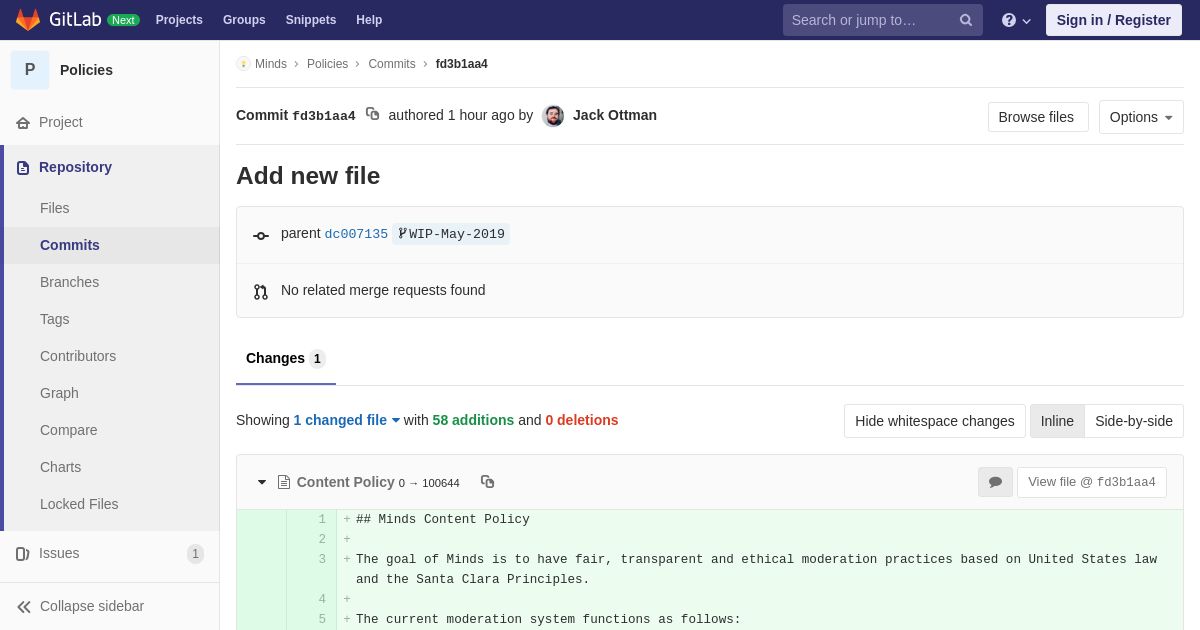Collapse the Content Policy file diff
The width and height of the screenshot is (1200, 630).
(x=262, y=482)
